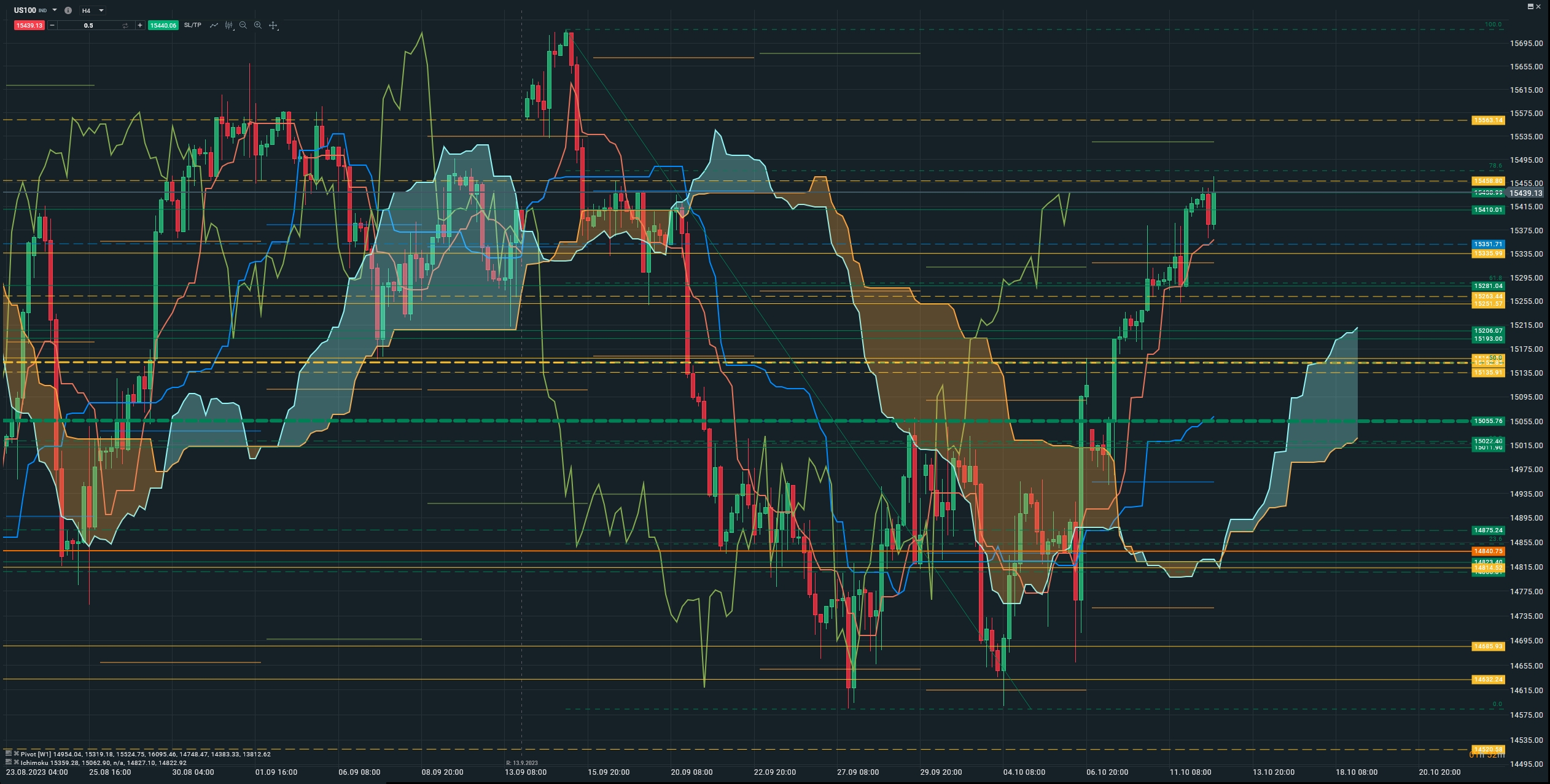Click the 15055.76 green price level label
1550x784 pixels.
(1488, 421)
